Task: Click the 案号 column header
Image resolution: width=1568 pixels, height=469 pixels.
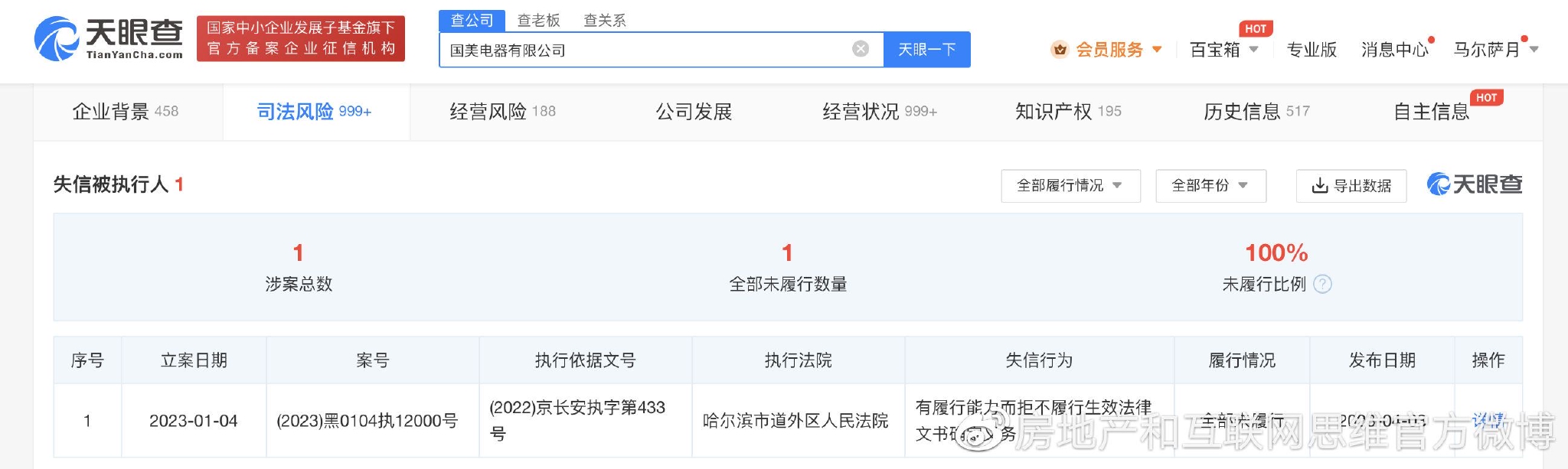Action: (373, 360)
